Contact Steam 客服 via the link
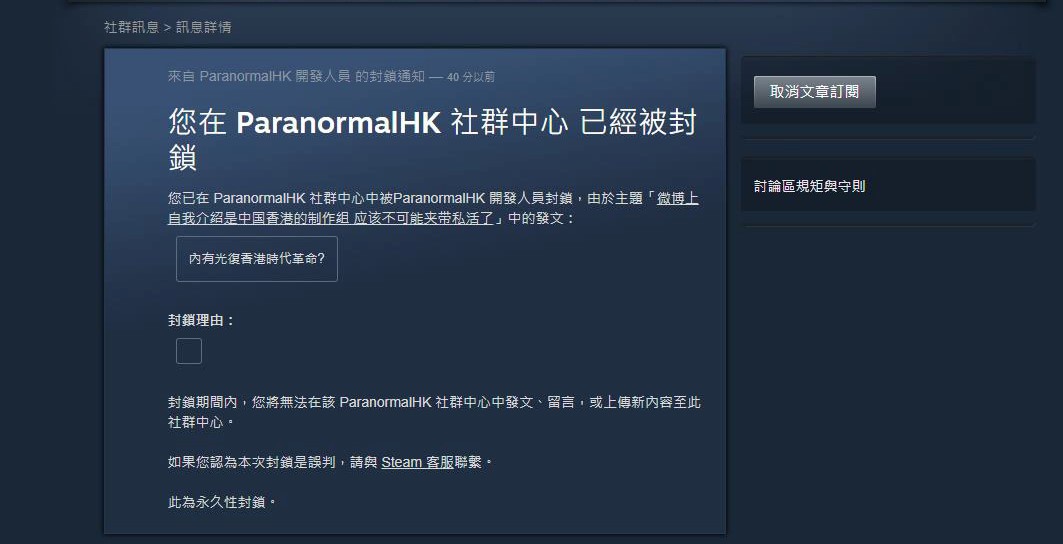The image size is (1063, 544). [418, 462]
